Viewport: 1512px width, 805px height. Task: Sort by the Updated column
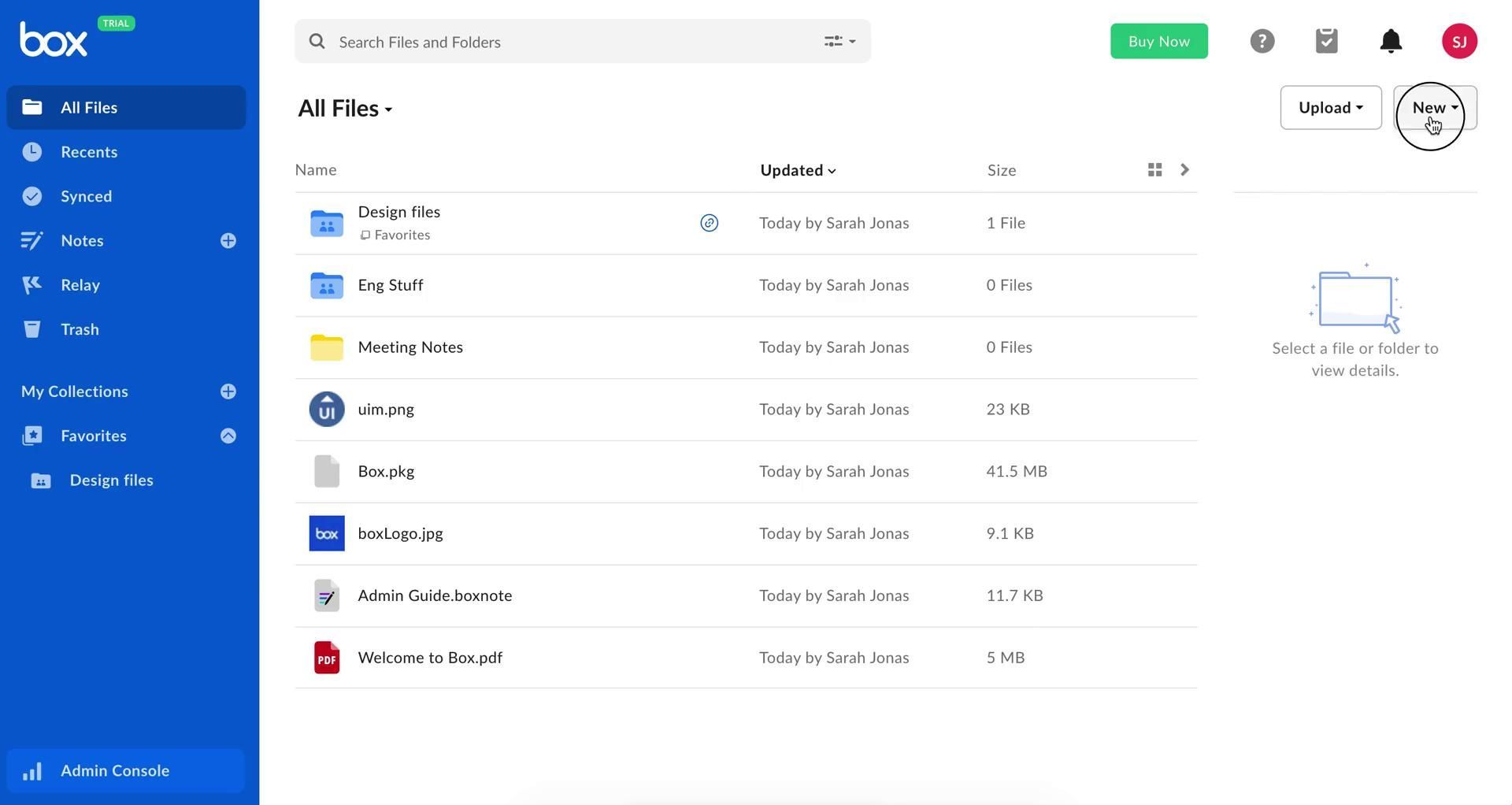click(x=797, y=170)
